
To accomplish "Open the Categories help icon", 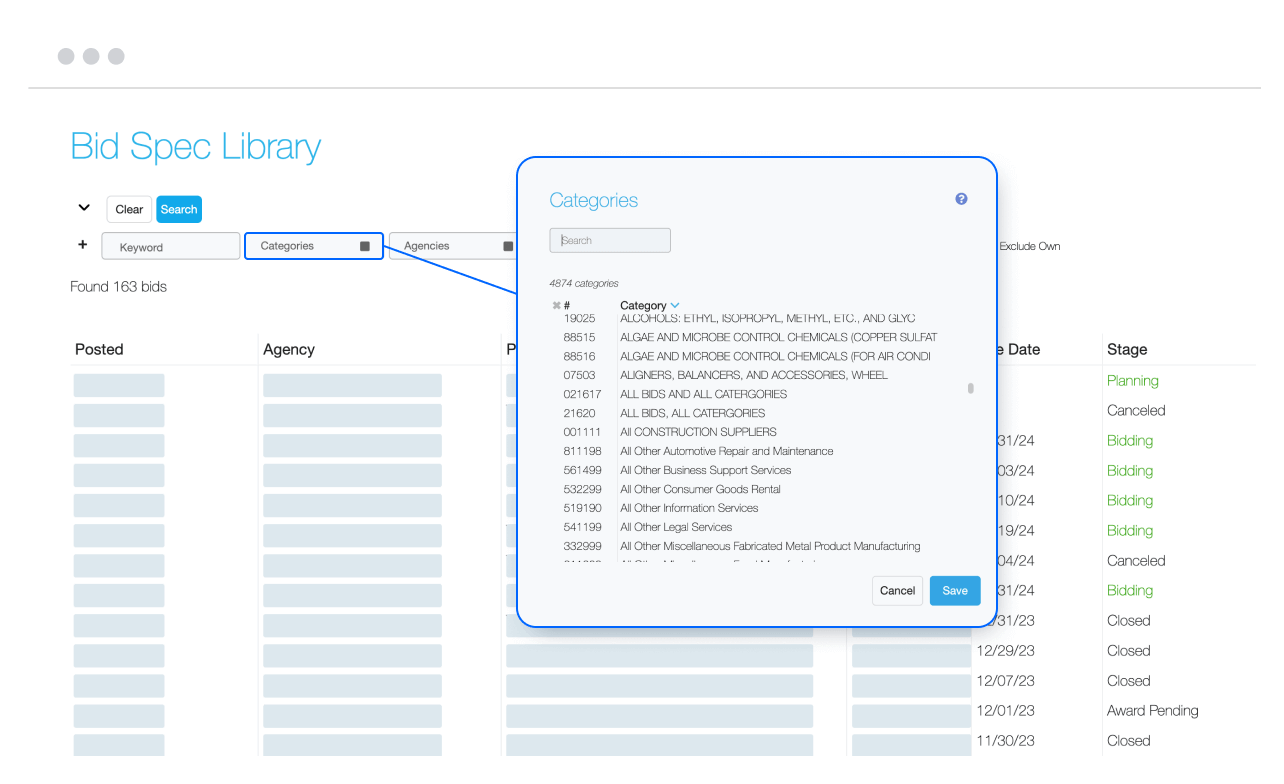I will [961, 199].
